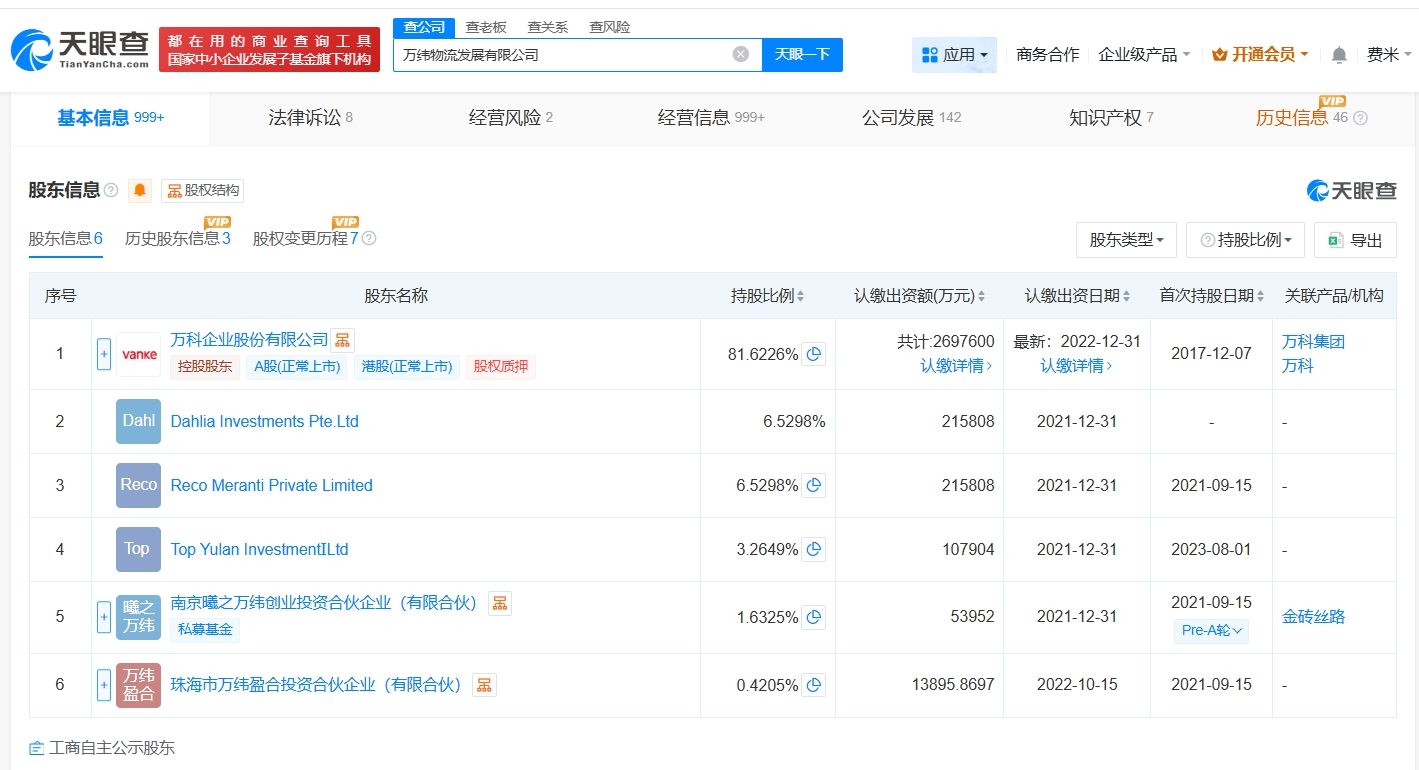1419x770 pixels.
Task: Click inside the company search input field
Action: pos(560,54)
